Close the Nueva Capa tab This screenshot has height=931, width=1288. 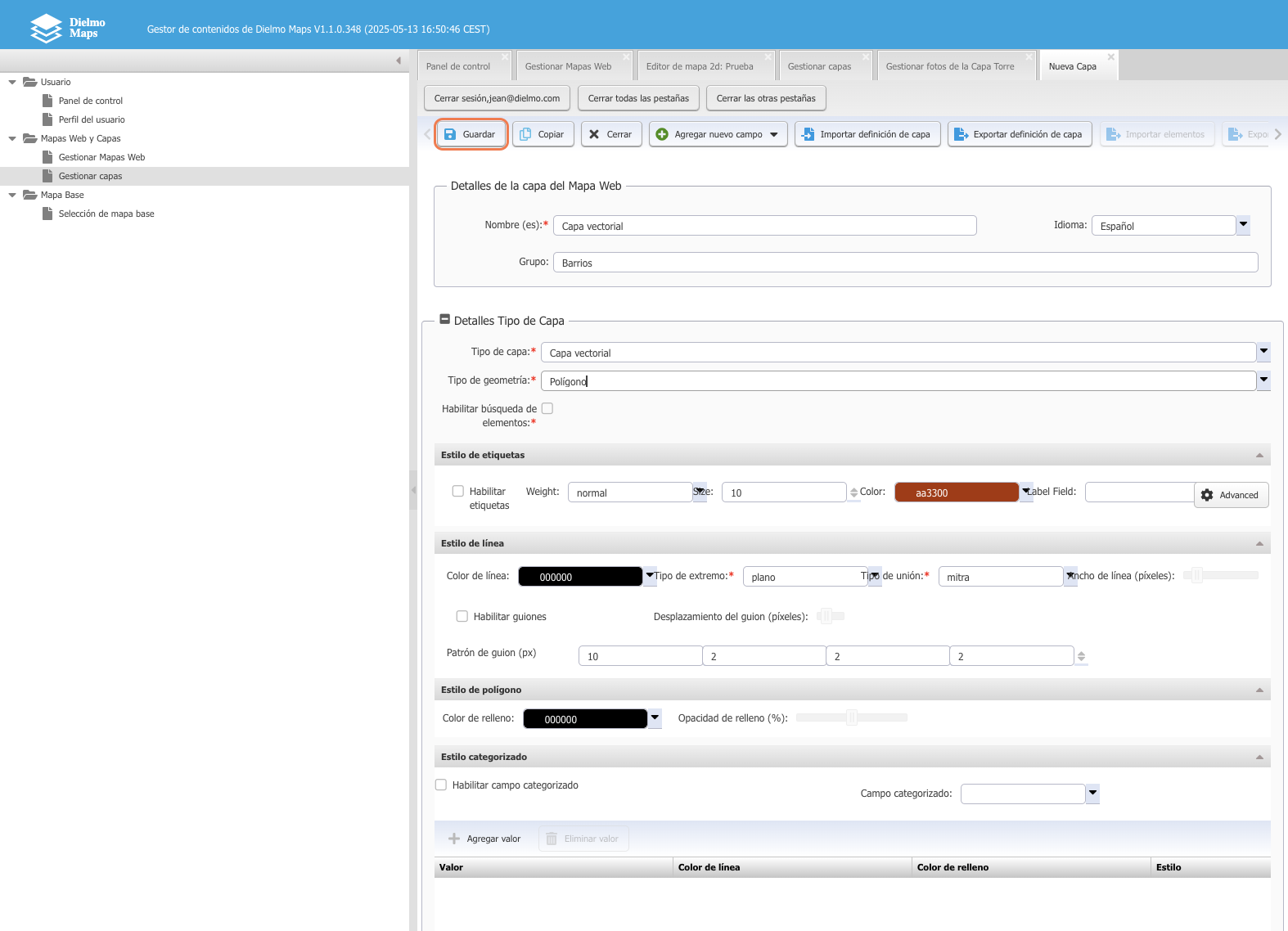coord(1111,56)
